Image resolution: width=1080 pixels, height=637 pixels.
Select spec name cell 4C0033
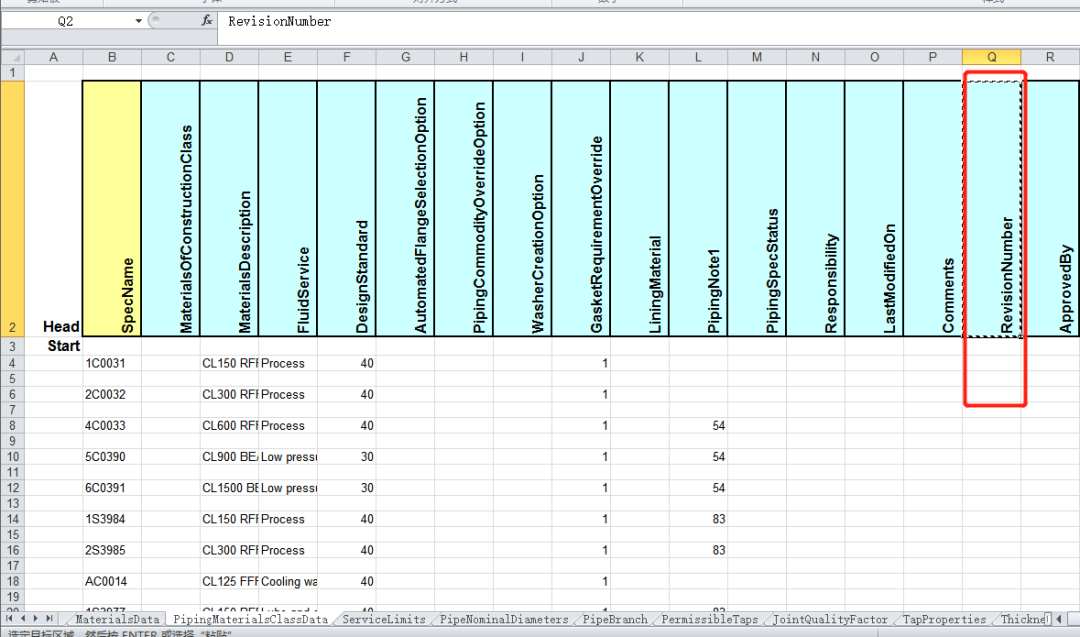tap(112, 426)
